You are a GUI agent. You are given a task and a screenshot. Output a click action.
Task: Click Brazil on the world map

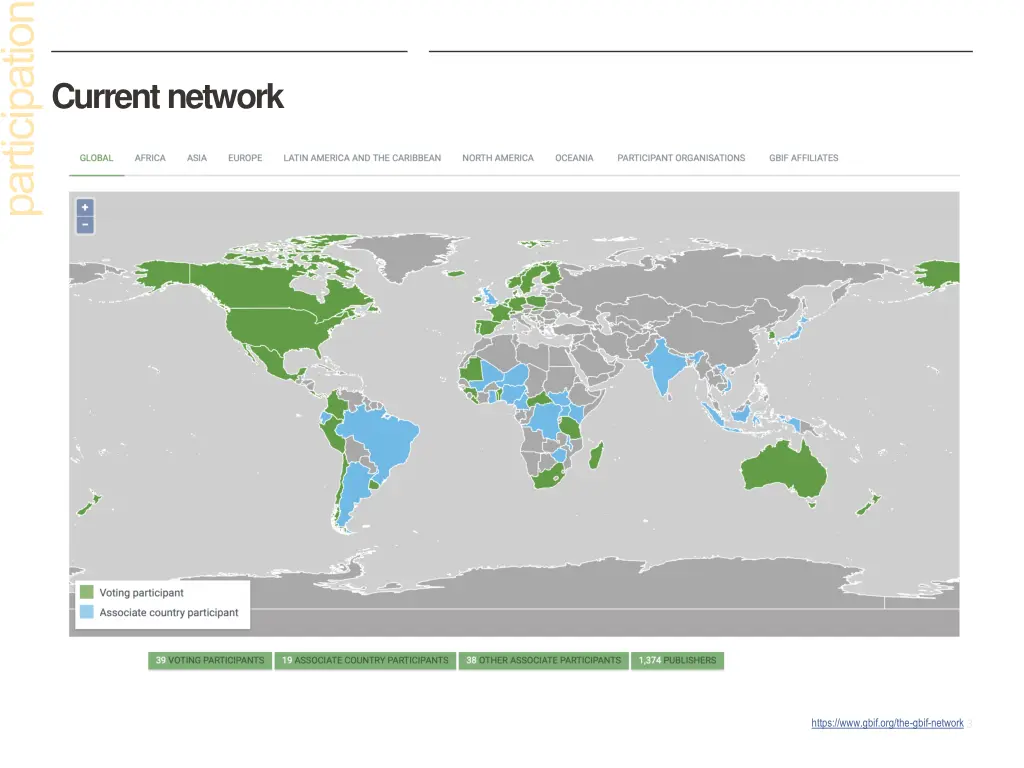point(378,440)
